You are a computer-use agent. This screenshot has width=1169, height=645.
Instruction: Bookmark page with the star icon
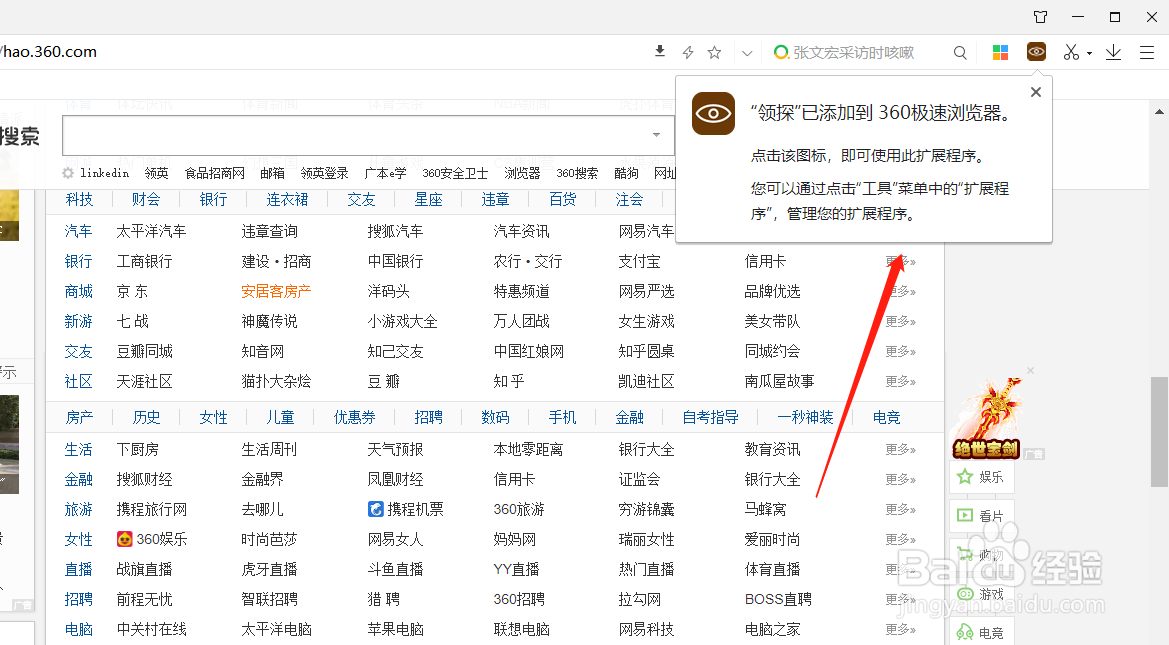714,52
